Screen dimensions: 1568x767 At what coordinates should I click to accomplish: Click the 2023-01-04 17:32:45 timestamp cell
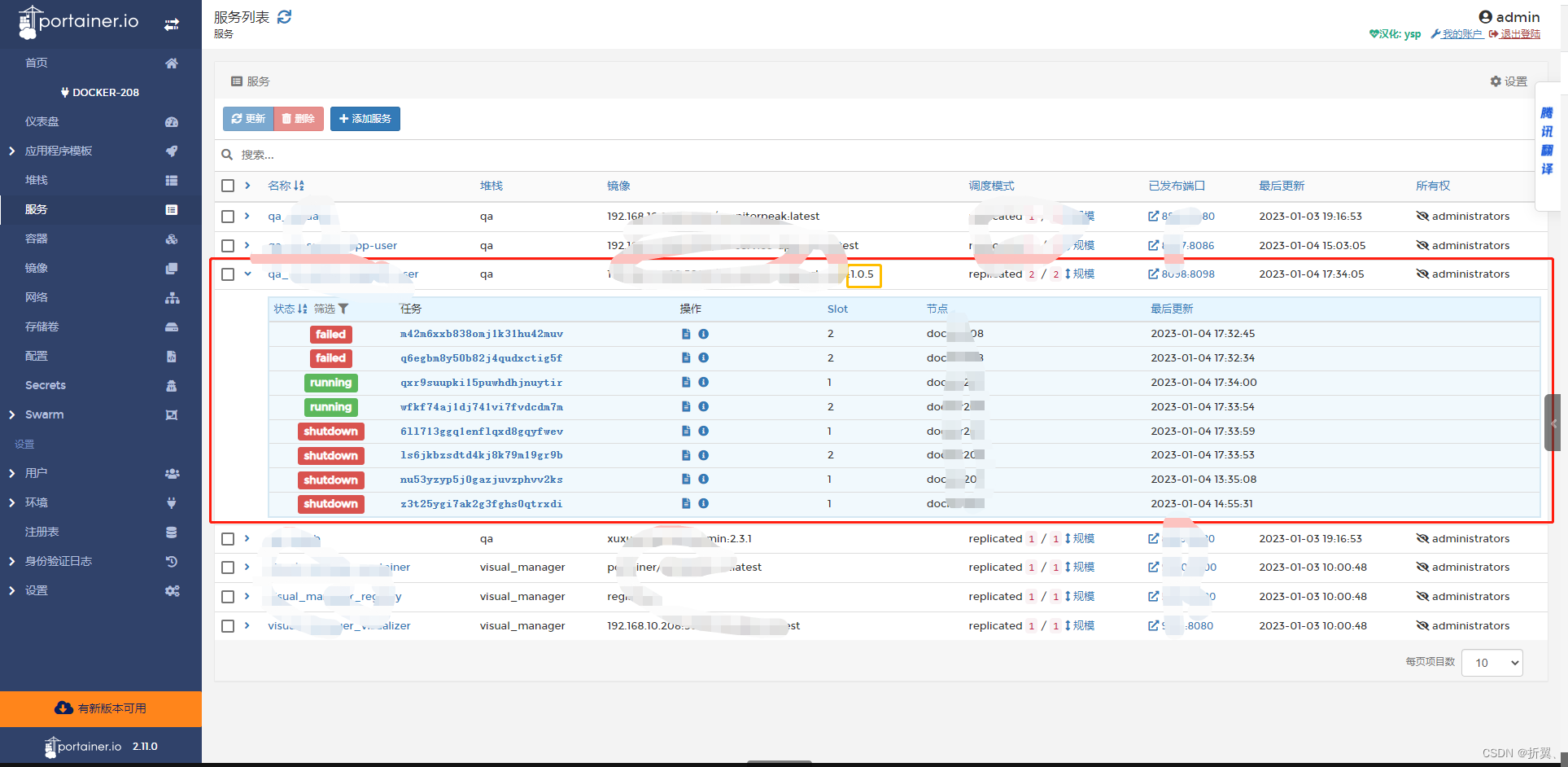(1203, 334)
